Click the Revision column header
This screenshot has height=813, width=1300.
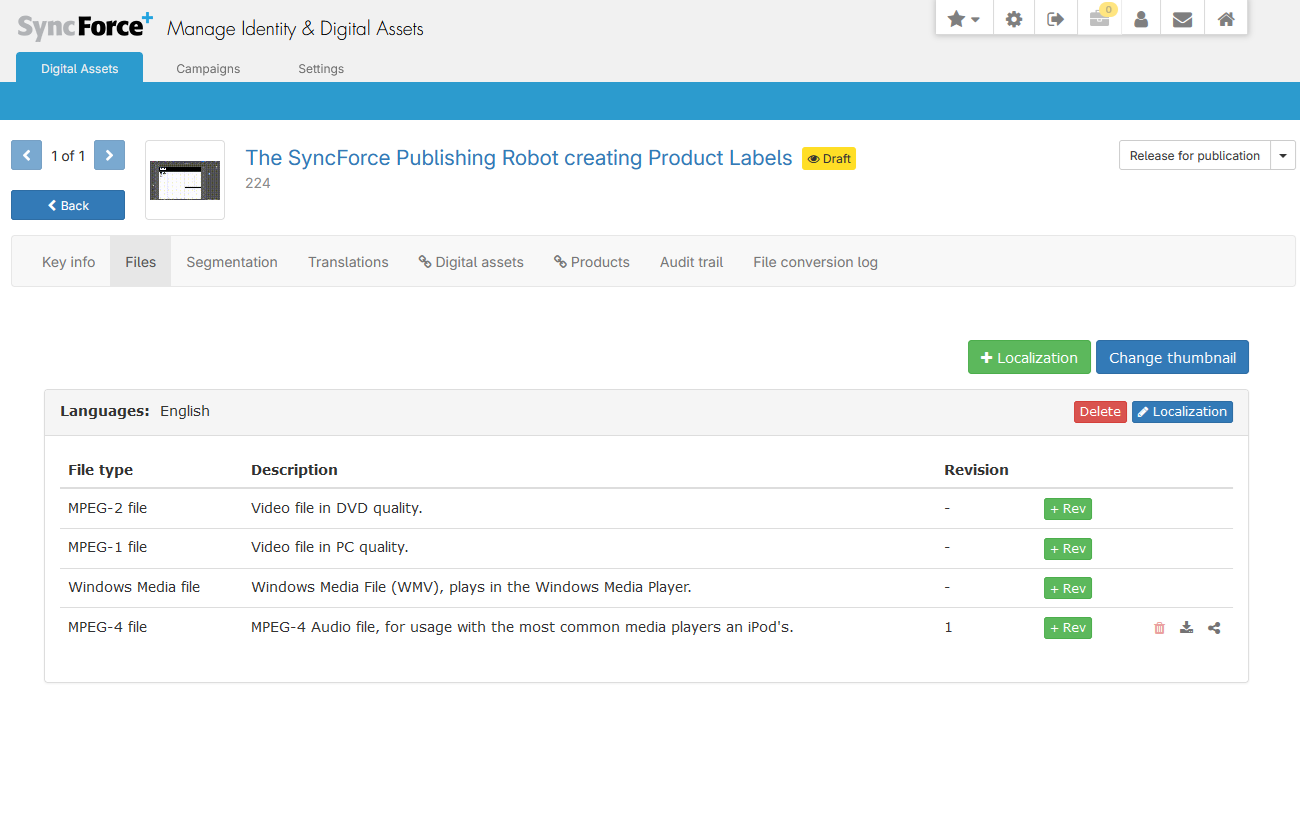point(976,470)
